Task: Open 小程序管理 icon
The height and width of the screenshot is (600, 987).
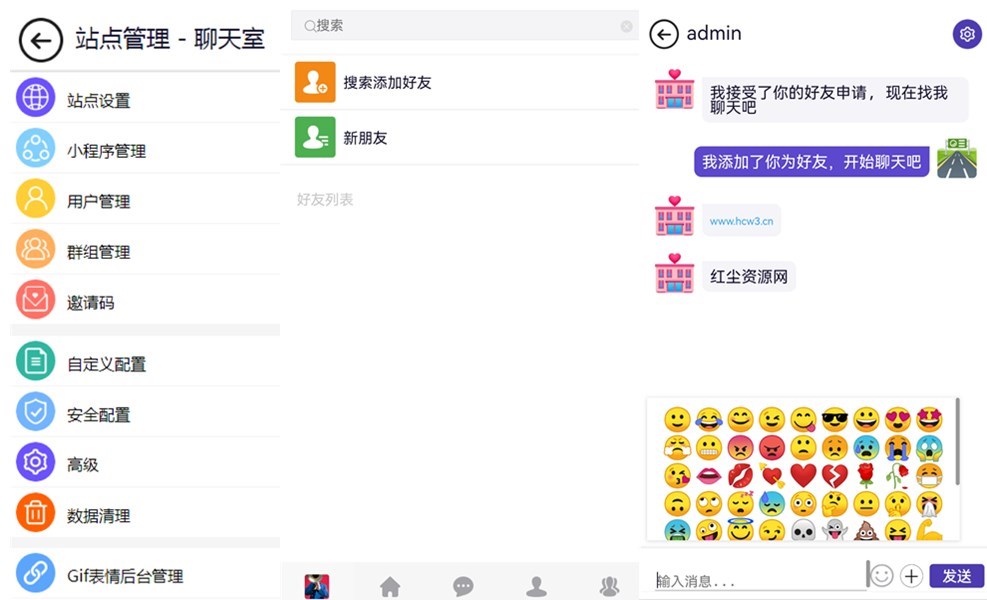Action: 35,148
